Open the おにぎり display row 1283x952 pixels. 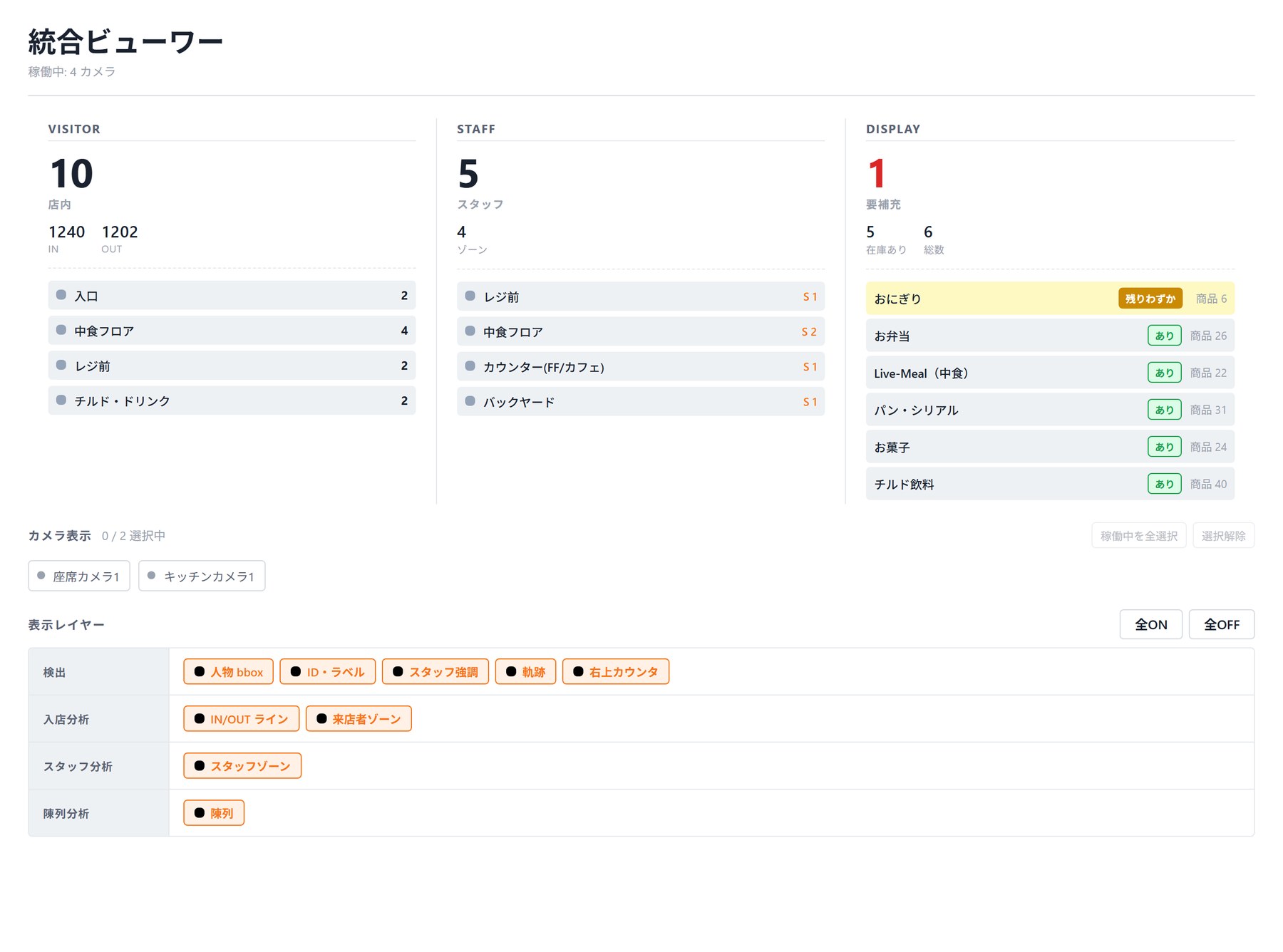point(1050,299)
